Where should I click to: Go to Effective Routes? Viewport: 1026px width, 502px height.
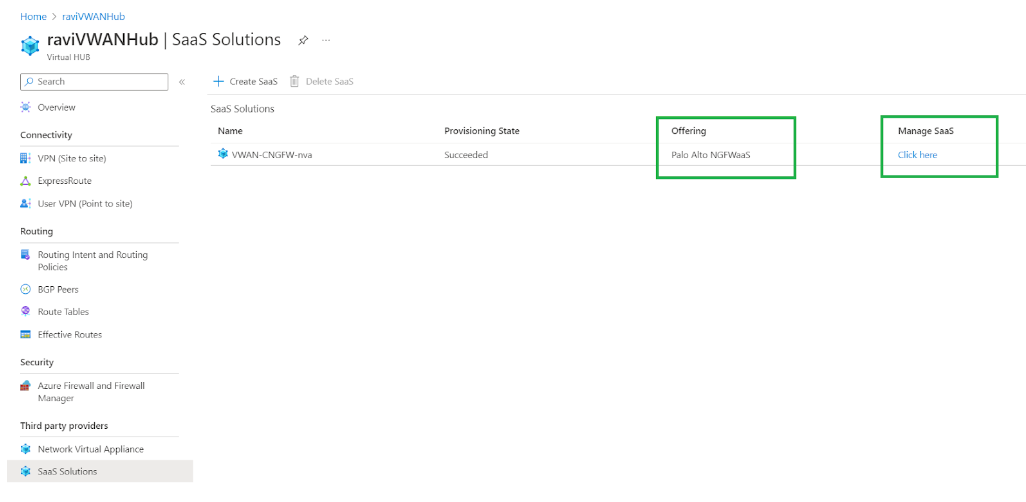click(x=69, y=335)
